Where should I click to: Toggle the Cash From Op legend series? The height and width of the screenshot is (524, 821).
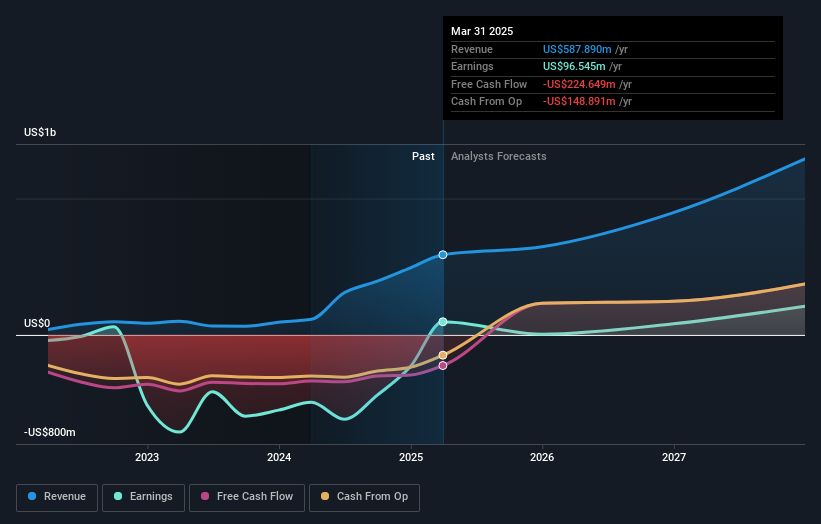[x=364, y=497]
